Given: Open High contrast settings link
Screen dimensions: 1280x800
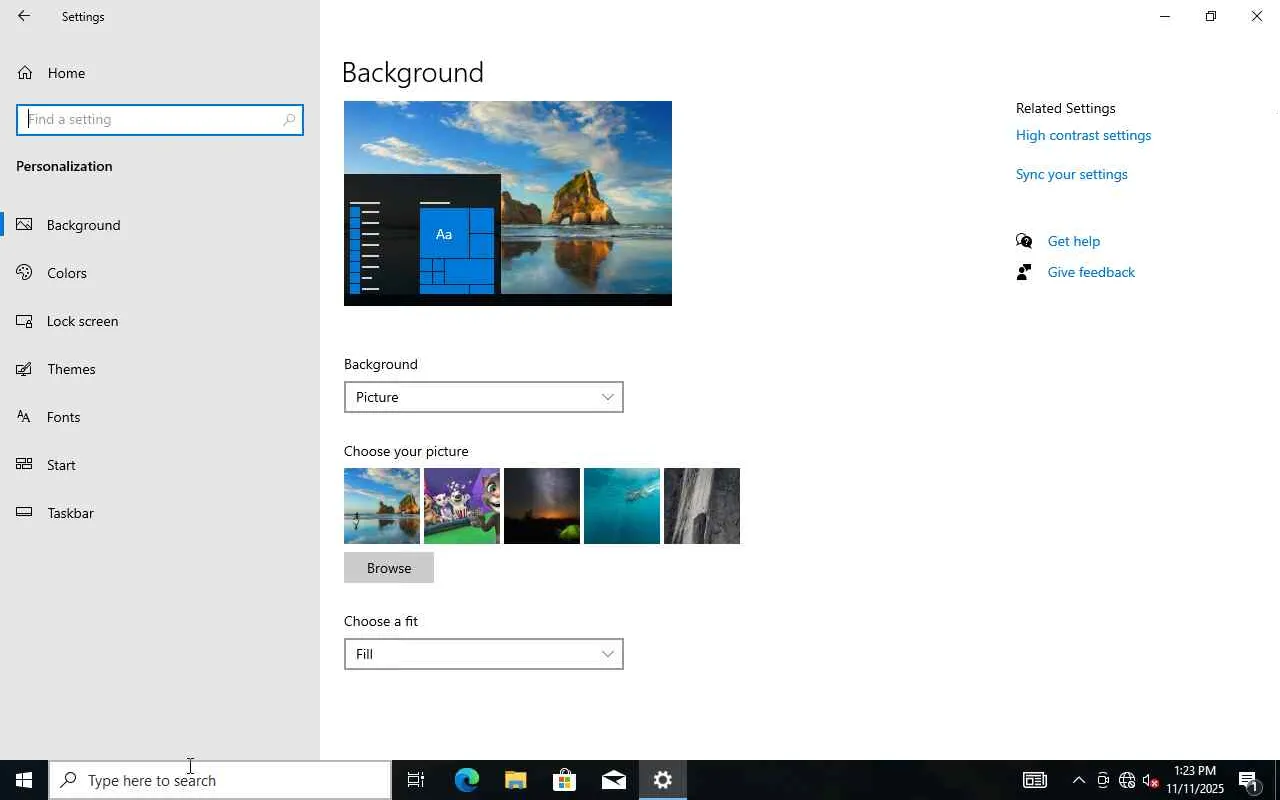Looking at the screenshot, I should pyautogui.click(x=1083, y=135).
